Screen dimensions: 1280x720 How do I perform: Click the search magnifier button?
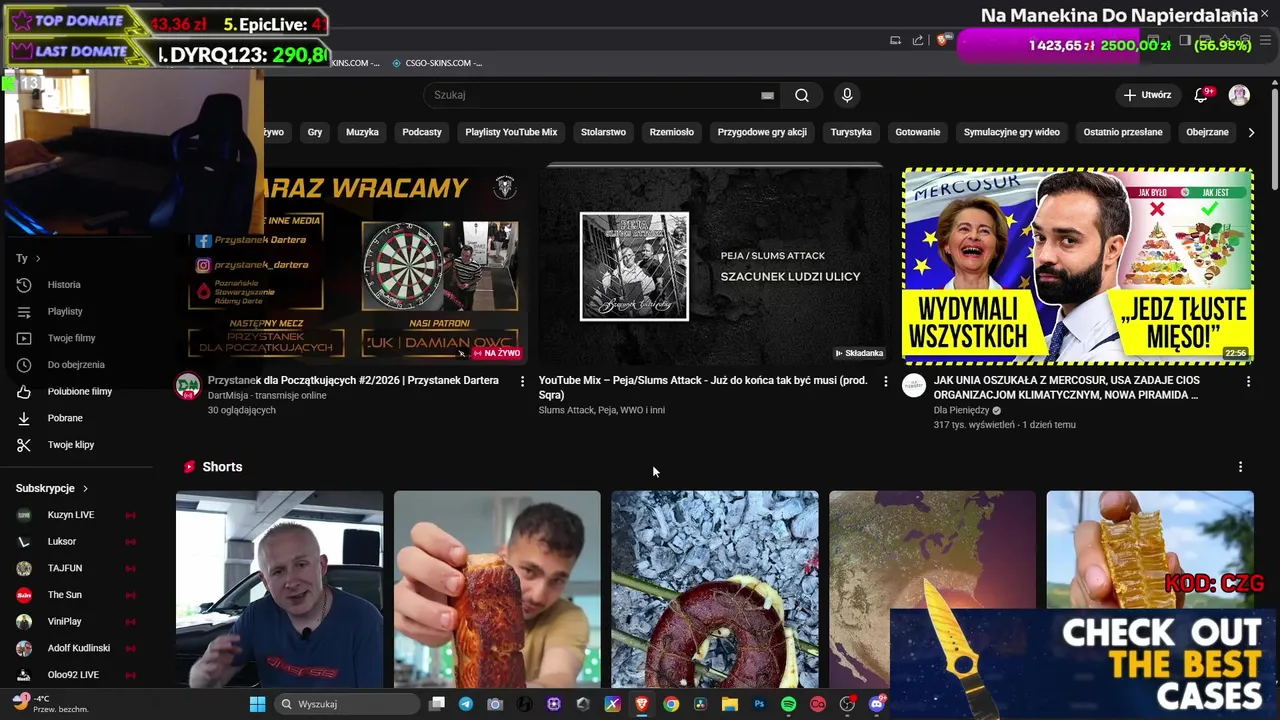802,95
